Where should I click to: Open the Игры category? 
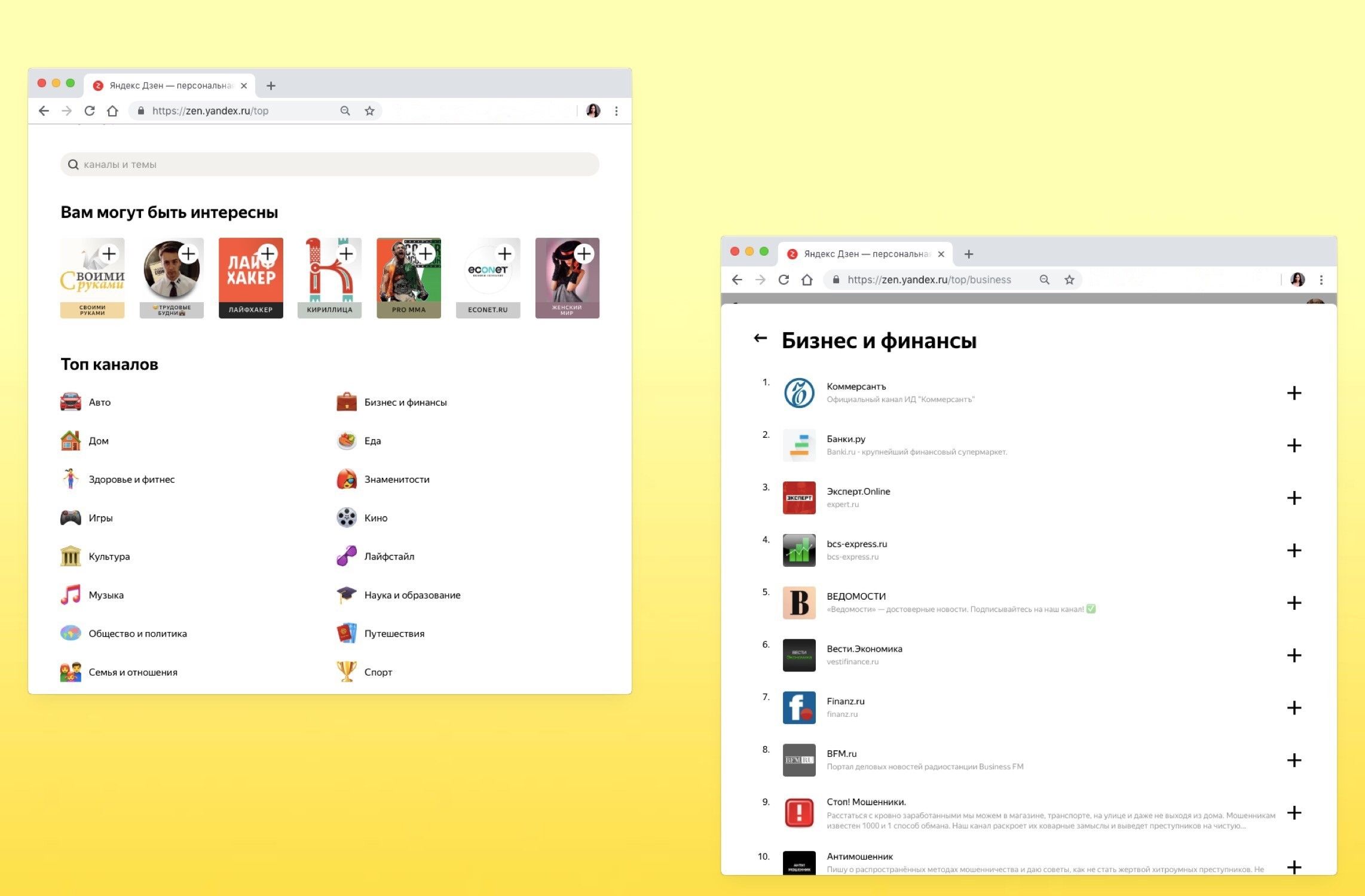point(87,518)
